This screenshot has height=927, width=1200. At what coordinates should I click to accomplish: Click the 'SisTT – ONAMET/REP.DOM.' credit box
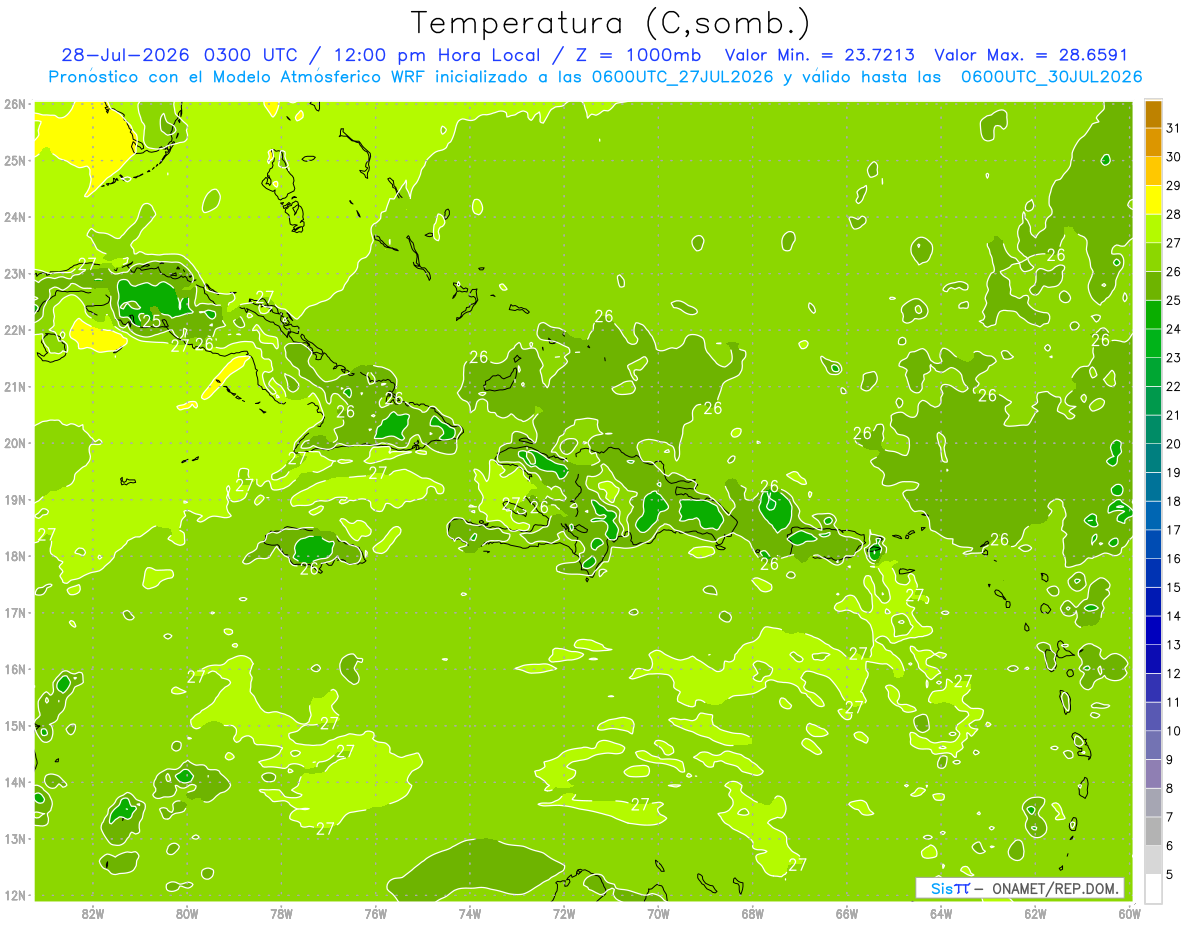(x=1020, y=888)
